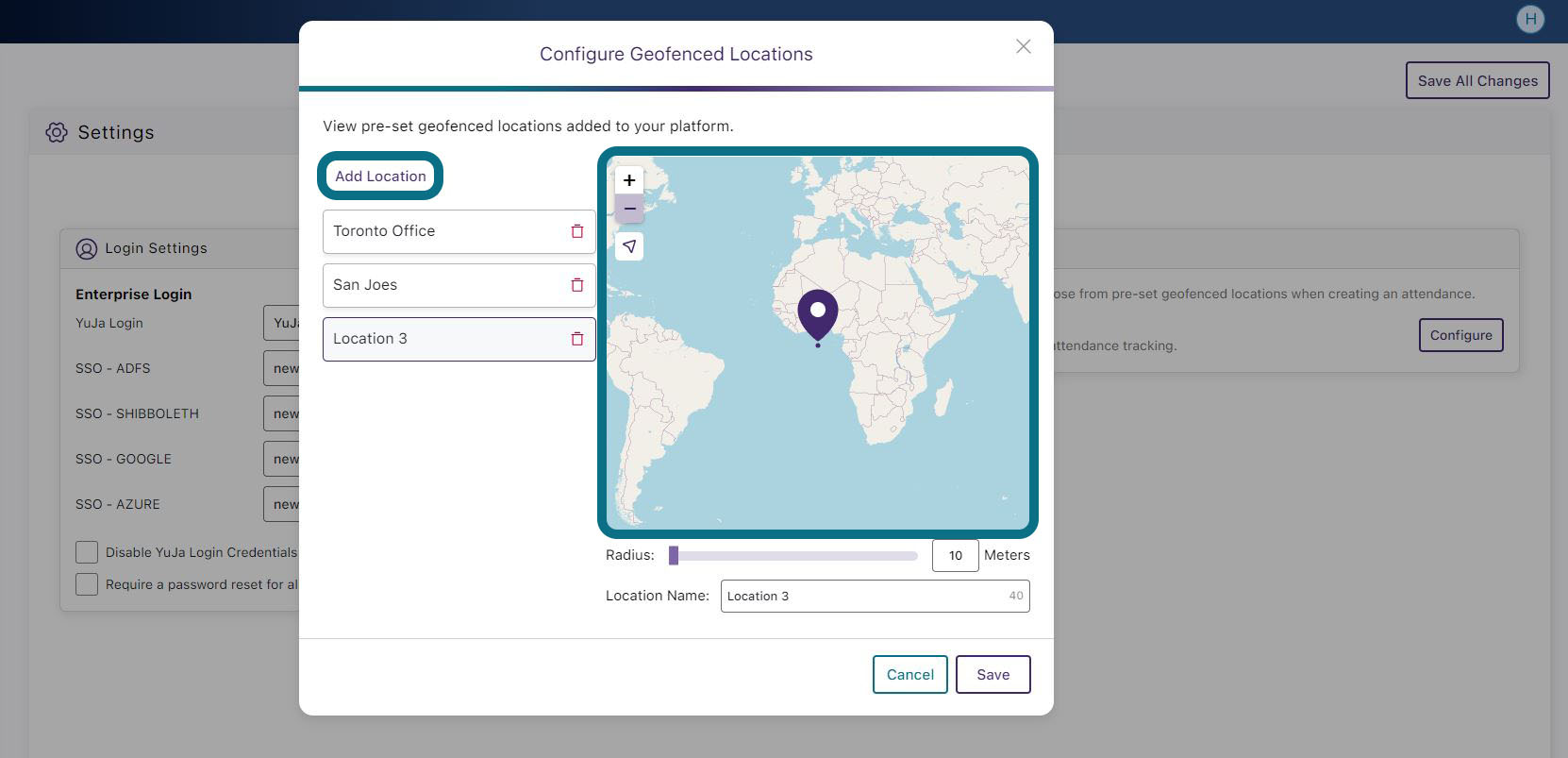
Task: Click the locate-me arrow on map
Action: 629,246
